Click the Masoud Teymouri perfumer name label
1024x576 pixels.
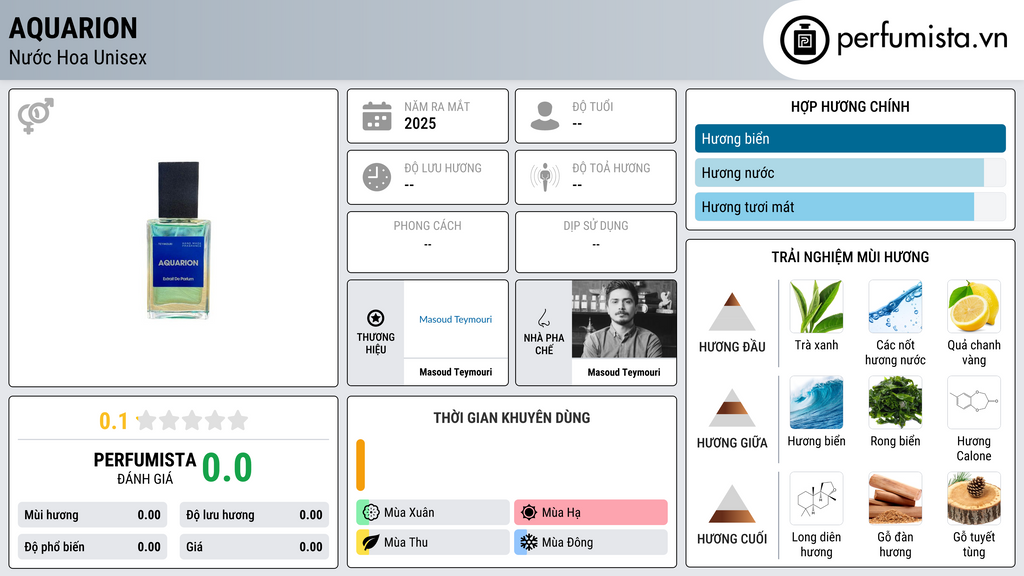click(x=624, y=372)
